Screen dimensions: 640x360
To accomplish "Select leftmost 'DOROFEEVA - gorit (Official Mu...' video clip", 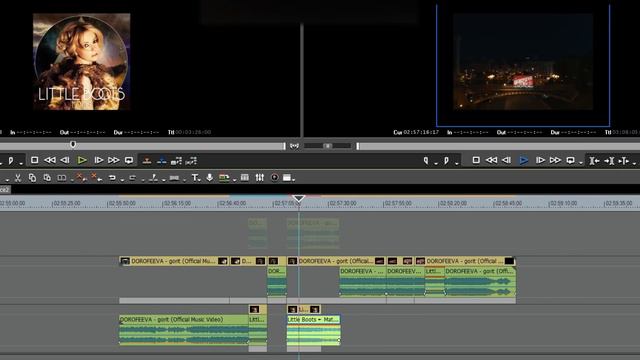I will click(x=174, y=261).
